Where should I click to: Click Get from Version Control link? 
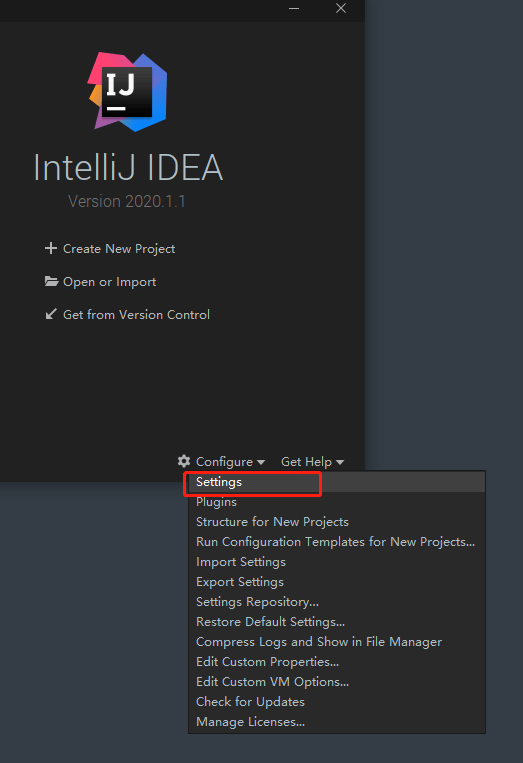[137, 315]
